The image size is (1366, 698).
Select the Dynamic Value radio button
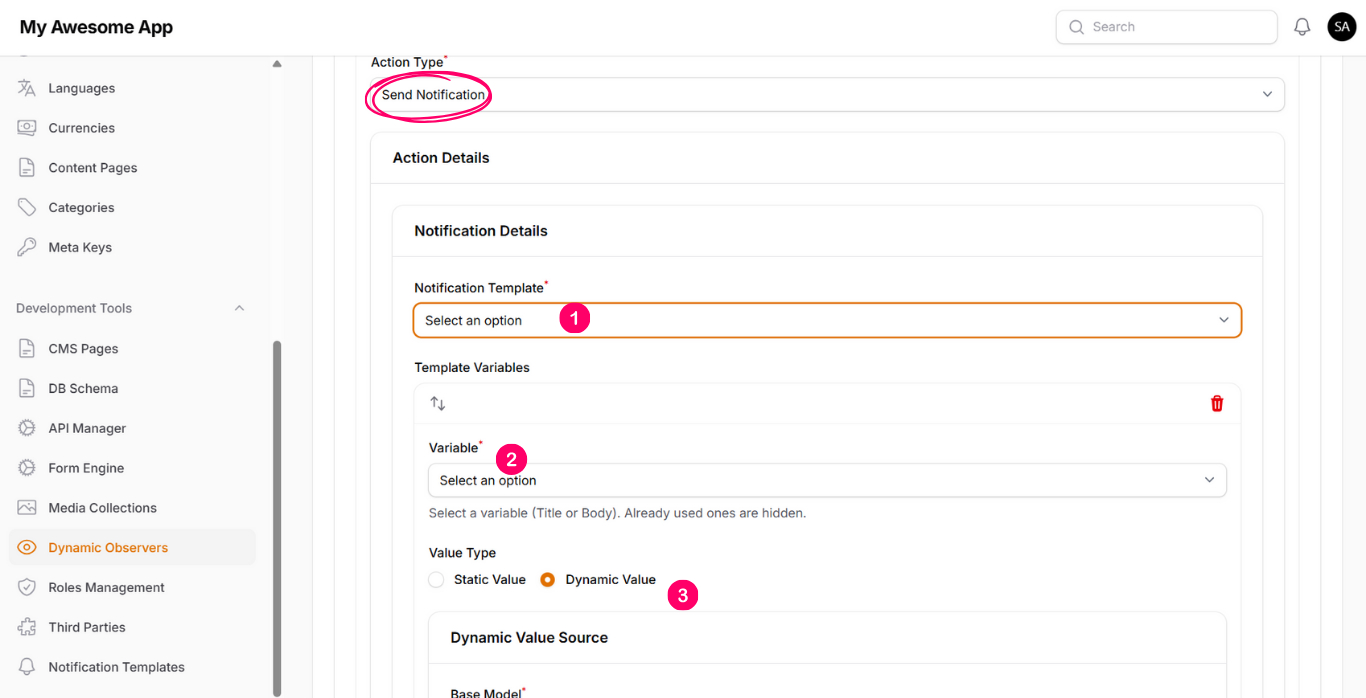[x=548, y=580]
